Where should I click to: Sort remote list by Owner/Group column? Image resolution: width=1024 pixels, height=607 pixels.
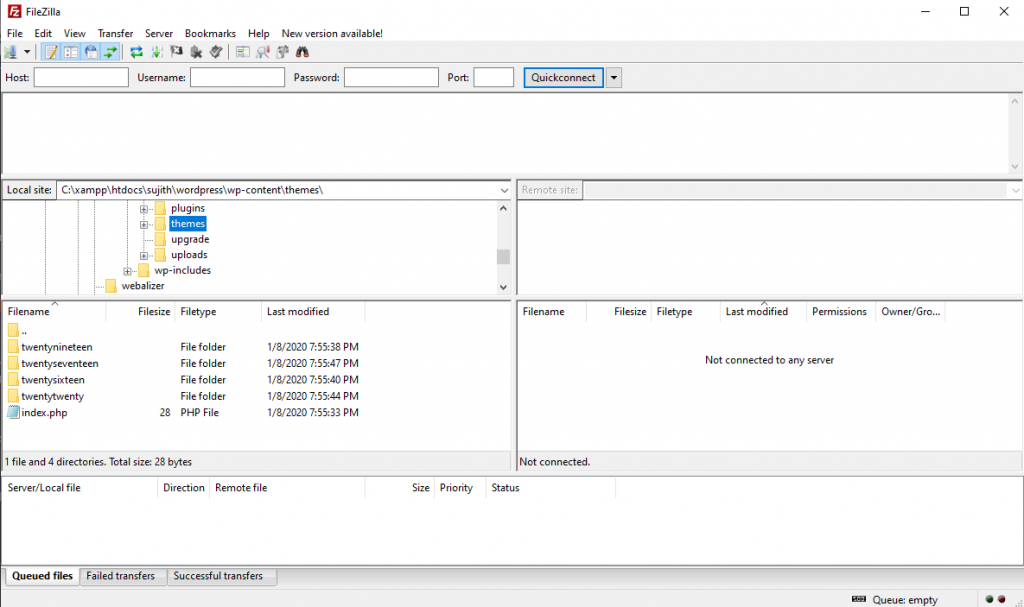[910, 312]
